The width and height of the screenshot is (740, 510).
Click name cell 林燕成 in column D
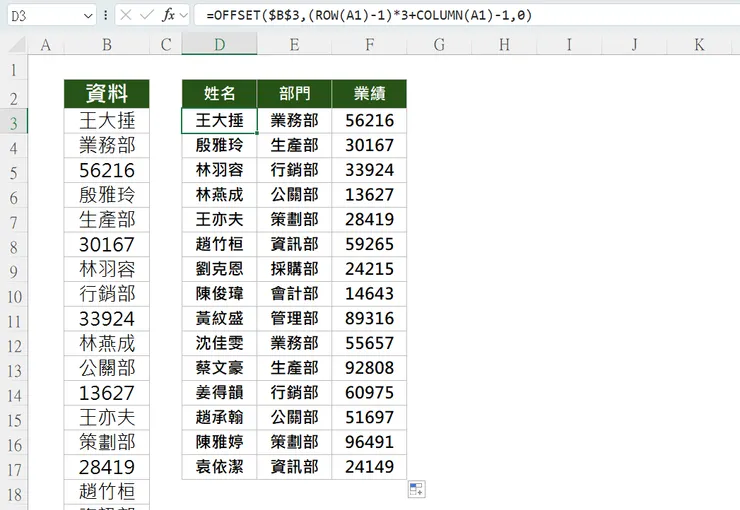click(x=219, y=195)
